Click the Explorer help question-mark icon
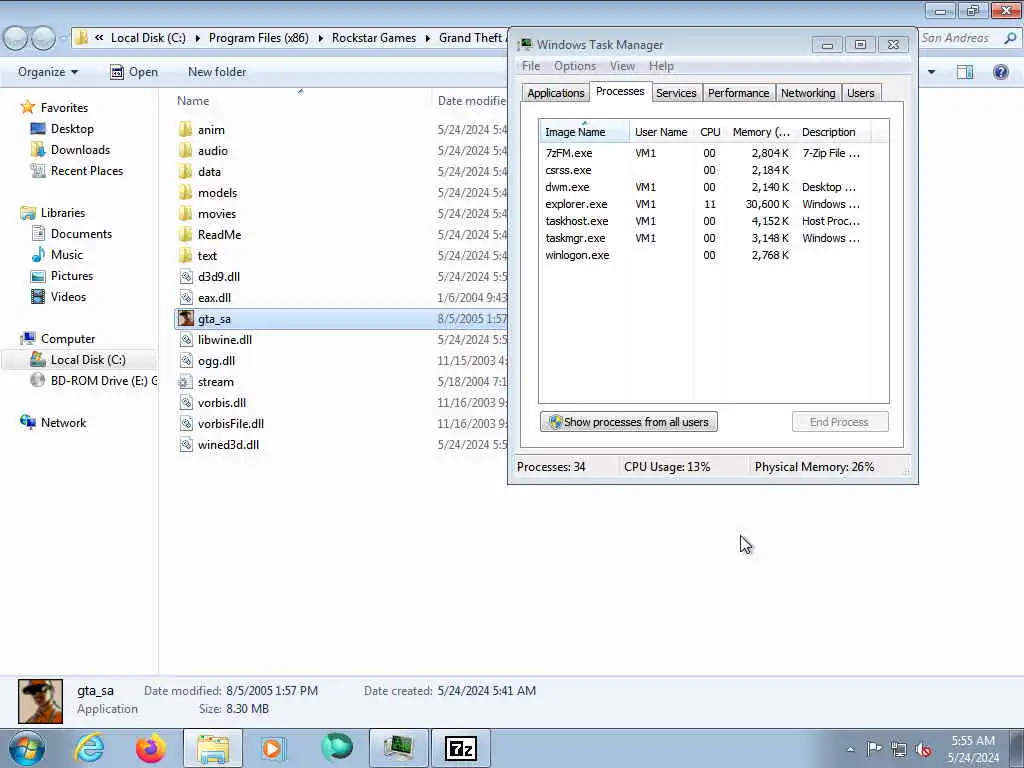The image size is (1024, 768). click(x=1000, y=72)
